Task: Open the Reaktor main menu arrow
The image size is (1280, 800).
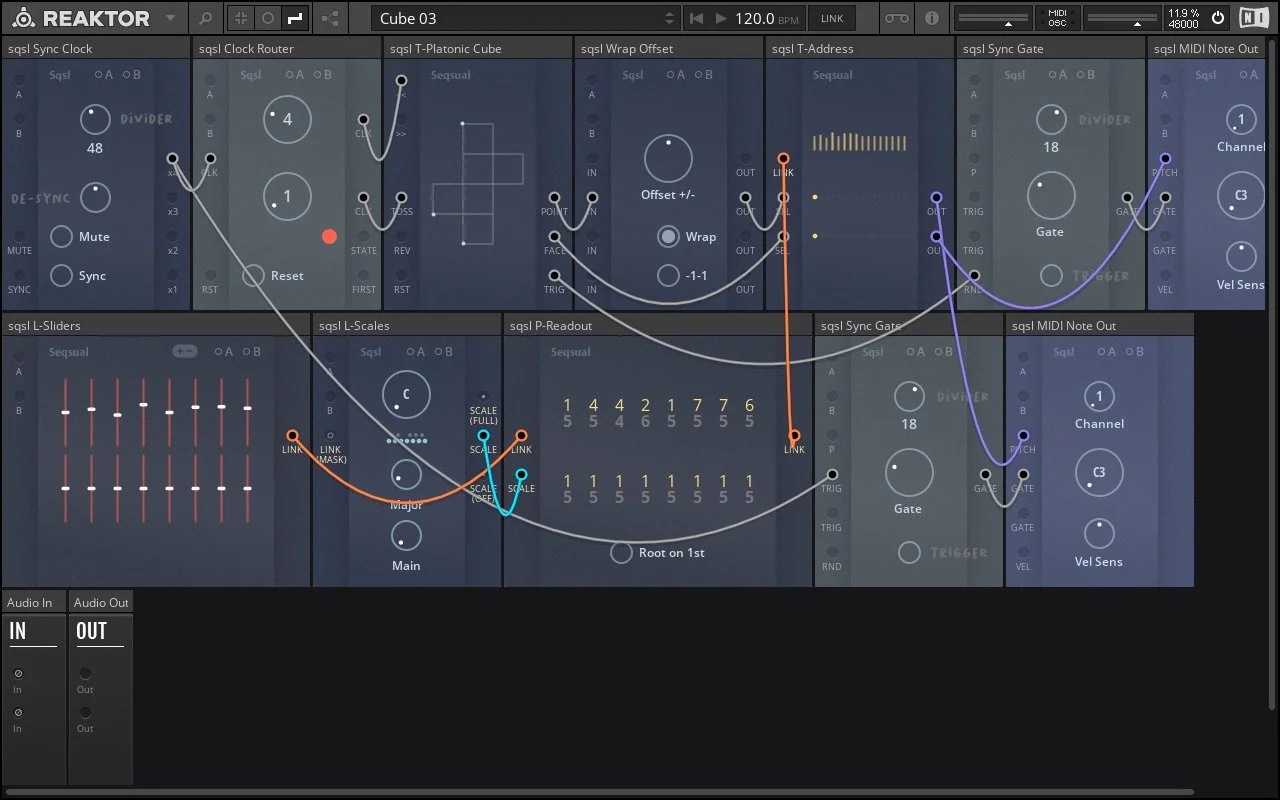Action: click(x=170, y=18)
